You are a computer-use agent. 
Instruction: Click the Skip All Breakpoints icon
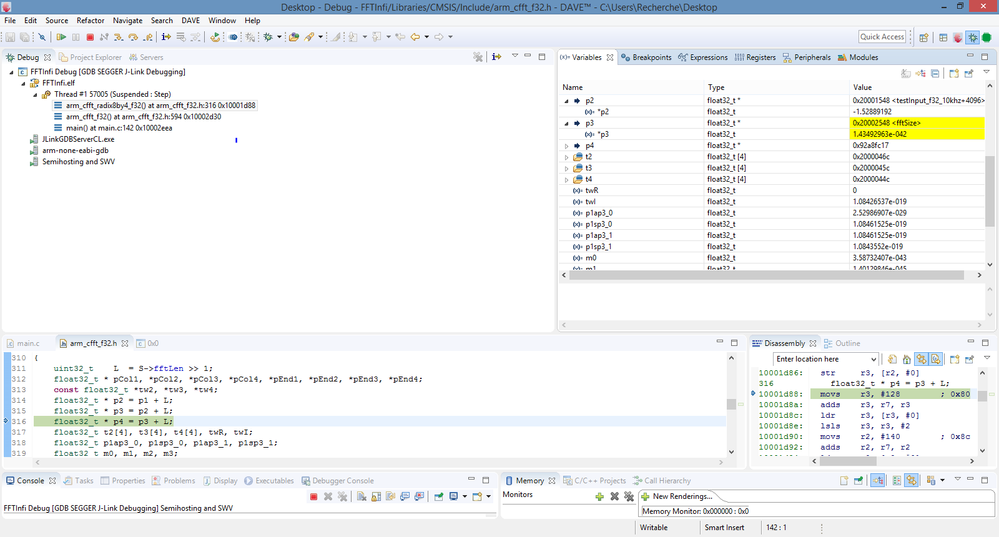[x=41, y=37]
